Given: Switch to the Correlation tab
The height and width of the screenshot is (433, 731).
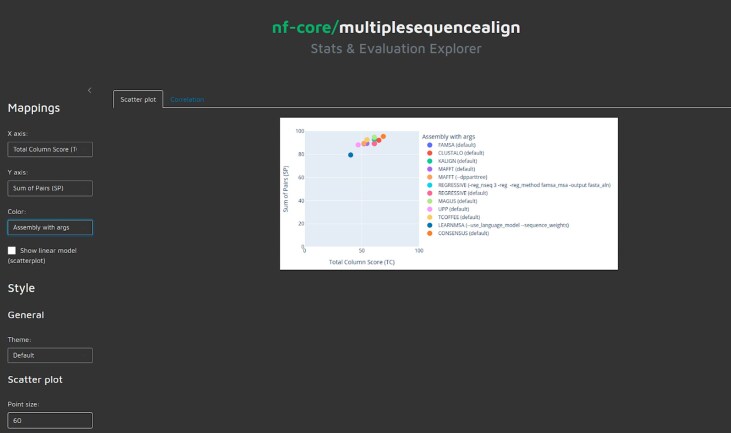Looking at the screenshot, I should point(187,99).
